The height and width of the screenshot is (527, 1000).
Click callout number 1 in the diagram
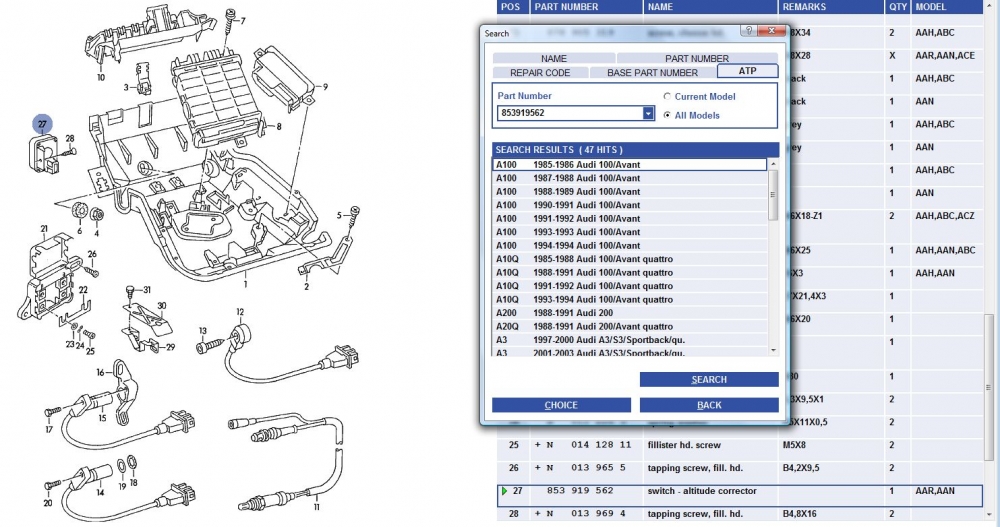click(246, 285)
